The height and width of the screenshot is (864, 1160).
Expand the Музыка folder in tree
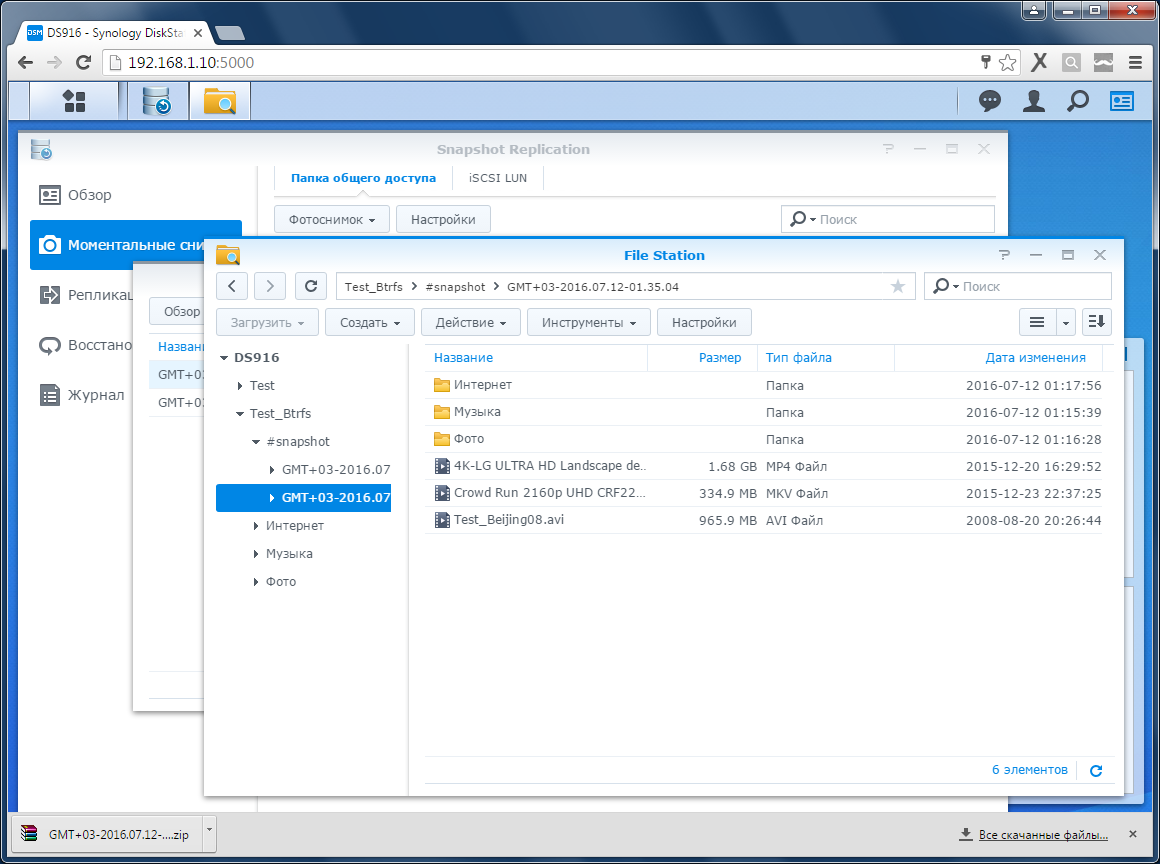256,554
